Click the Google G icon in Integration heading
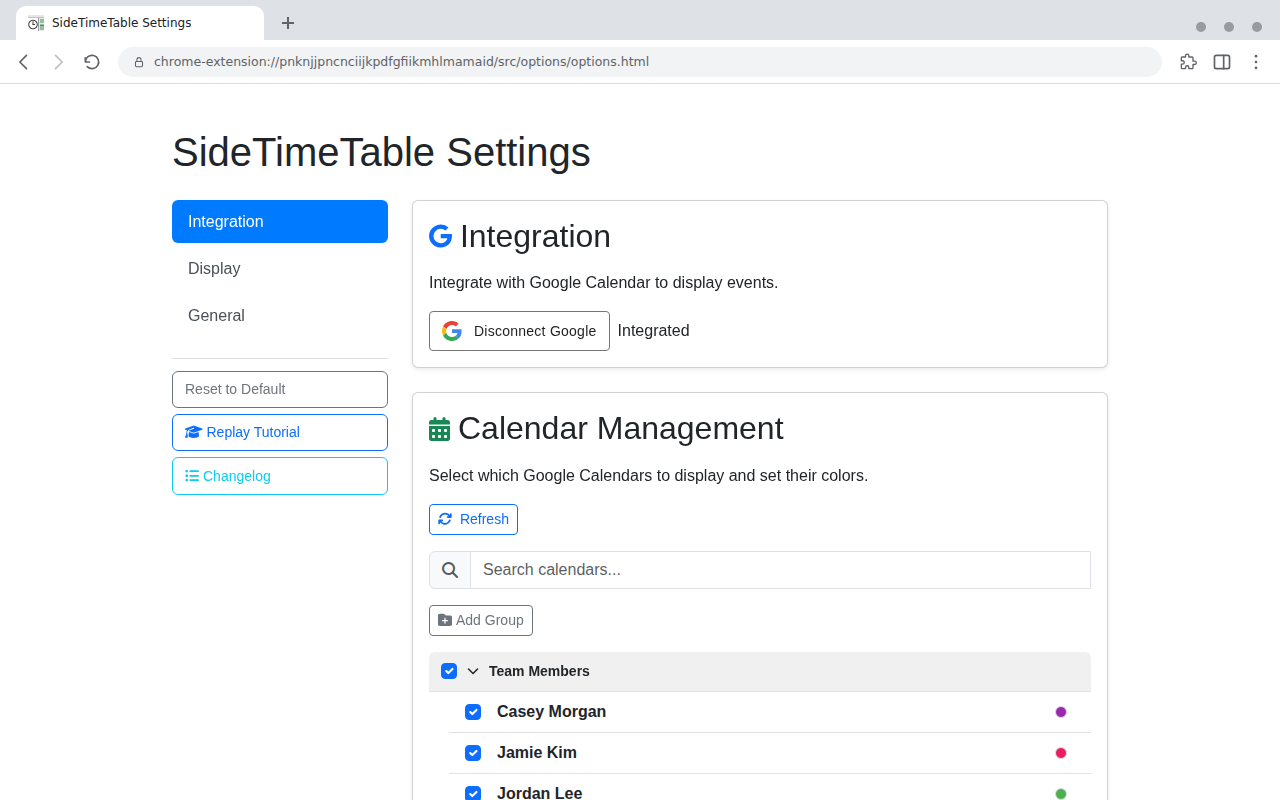Screen dimensions: 1280x800 click(441, 236)
